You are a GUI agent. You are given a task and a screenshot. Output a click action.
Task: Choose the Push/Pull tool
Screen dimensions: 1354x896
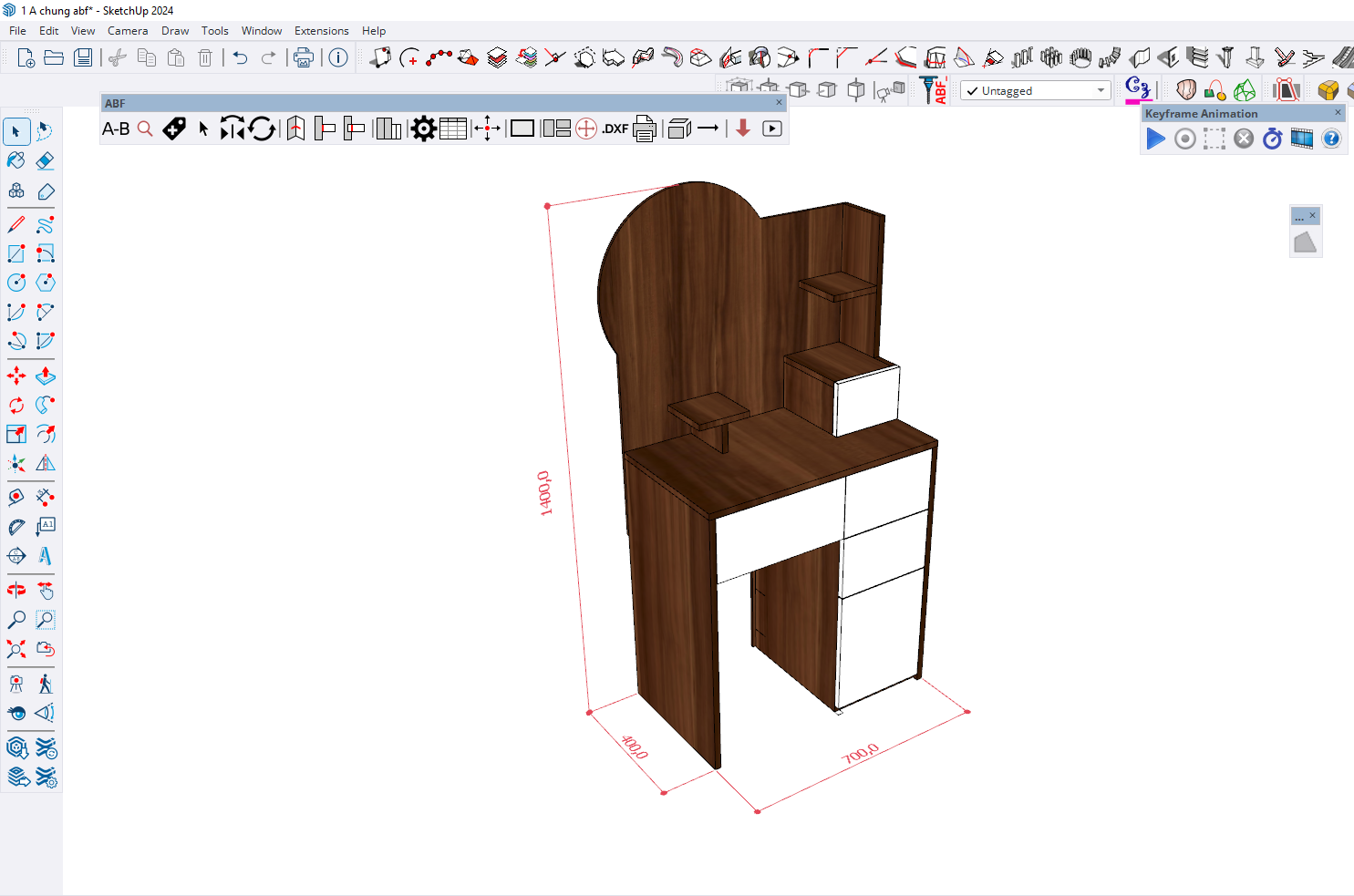(x=45, y=376)
